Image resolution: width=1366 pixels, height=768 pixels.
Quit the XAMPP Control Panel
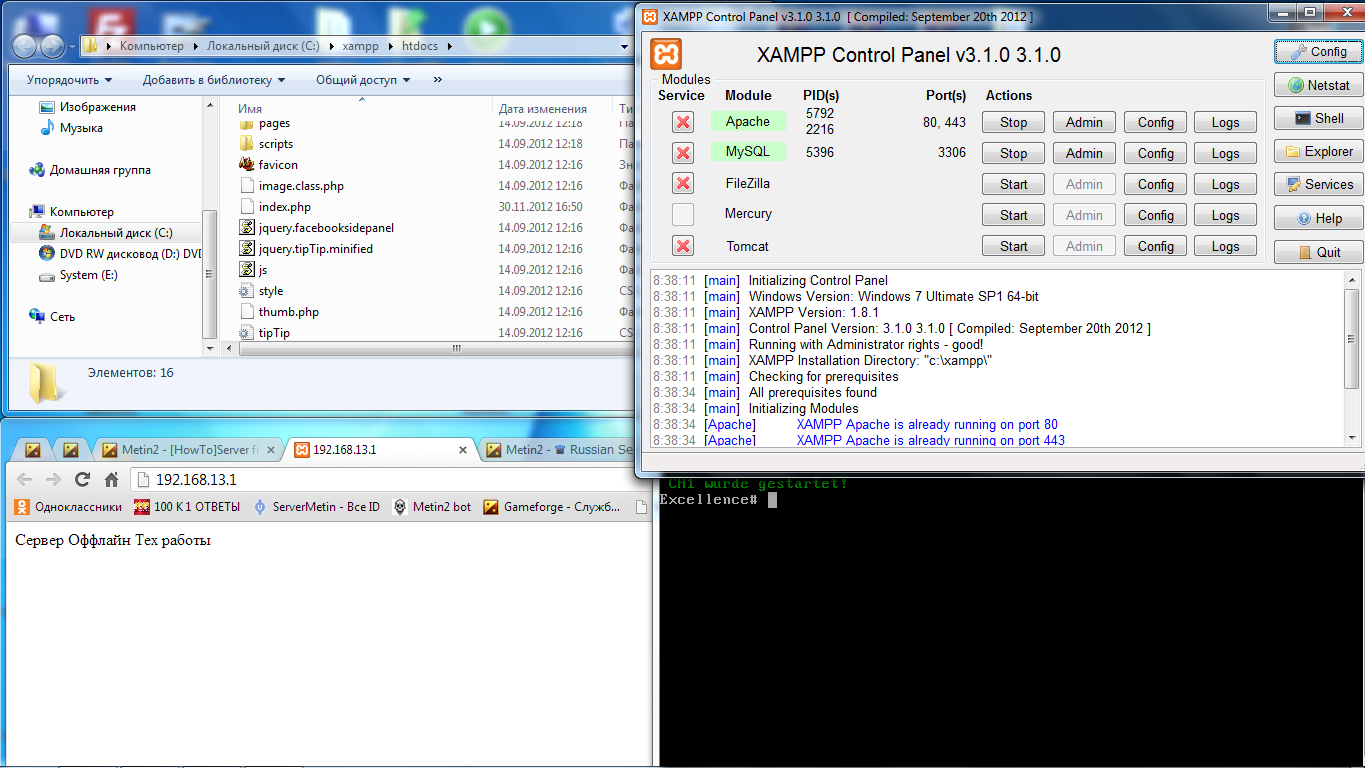click(x=1318, y=252)
